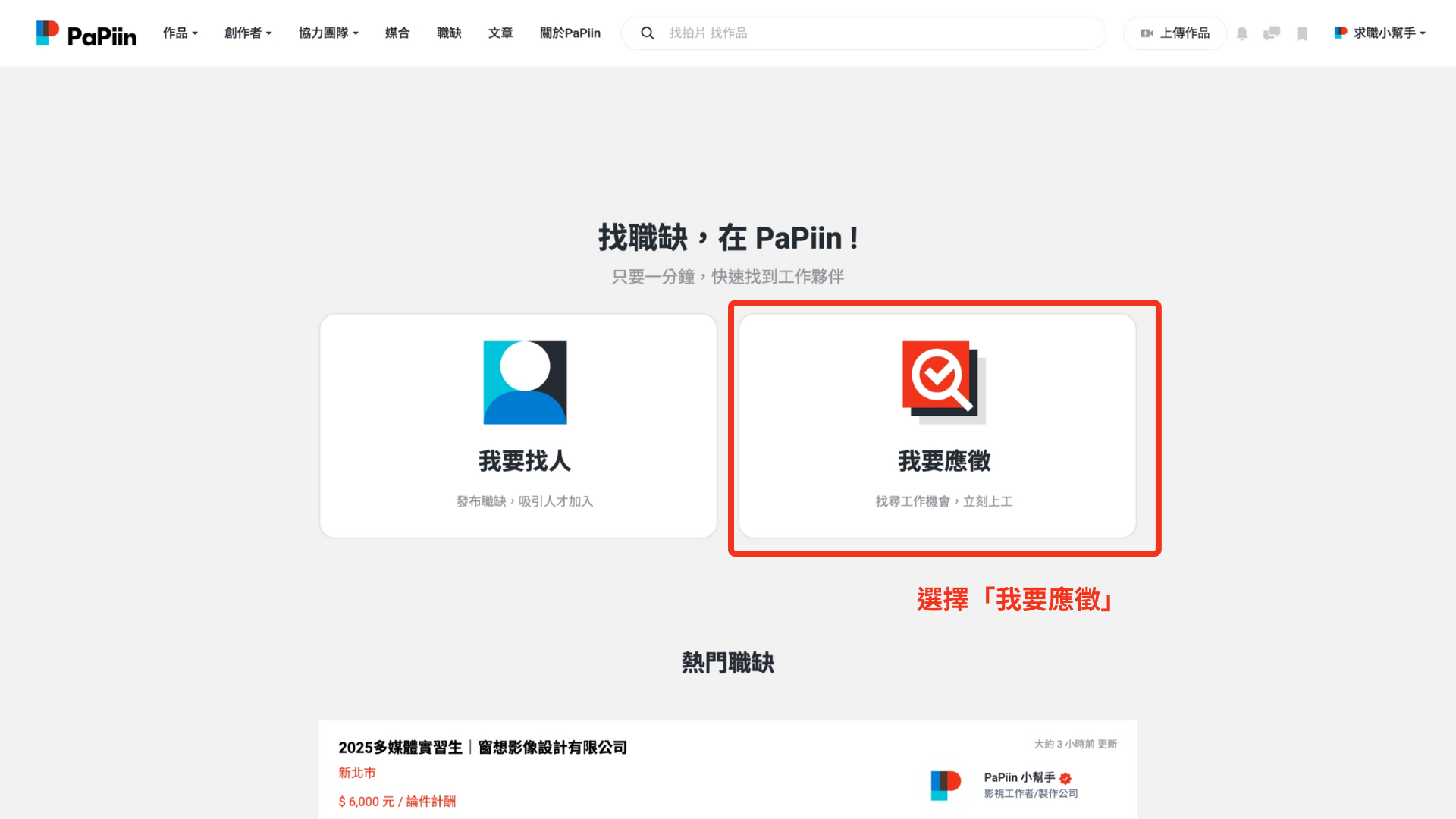This screenshot has width=1456, height=819.
Task: Open the 關於PaPiin link
Action: pyautogui.click(x=570, y=33)
